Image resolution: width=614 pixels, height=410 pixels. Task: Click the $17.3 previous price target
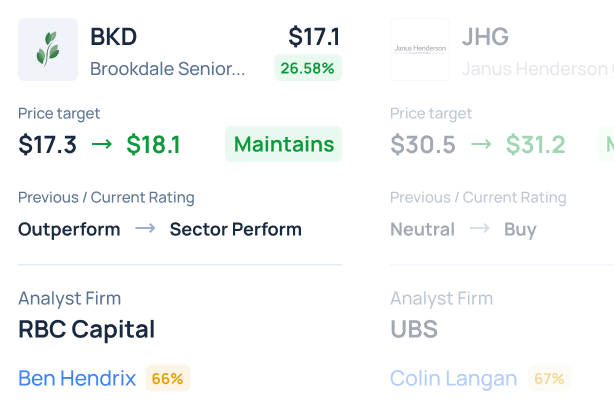47,144
